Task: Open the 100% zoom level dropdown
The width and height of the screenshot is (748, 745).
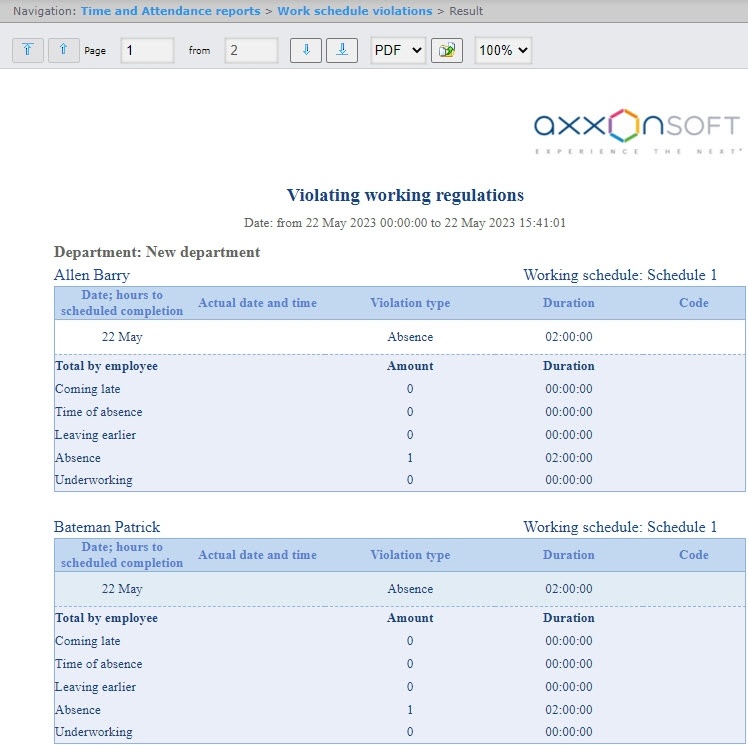Action: coord(502,51)
